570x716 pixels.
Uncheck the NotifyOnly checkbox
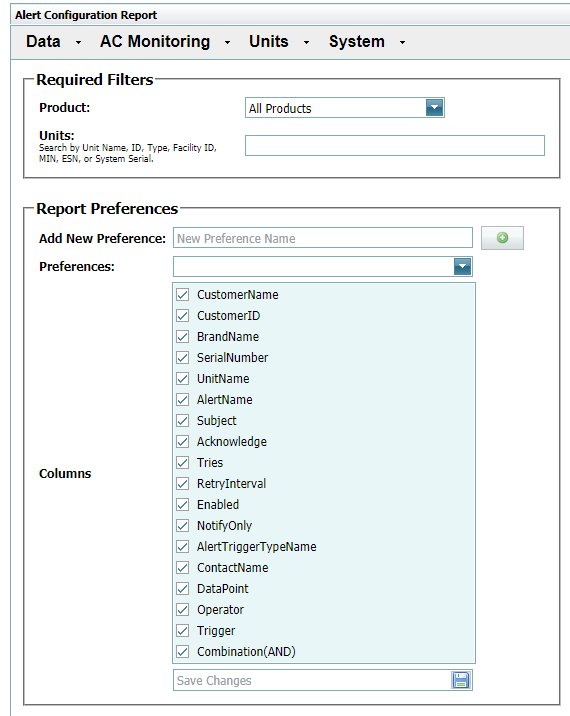tap(183, 526)
